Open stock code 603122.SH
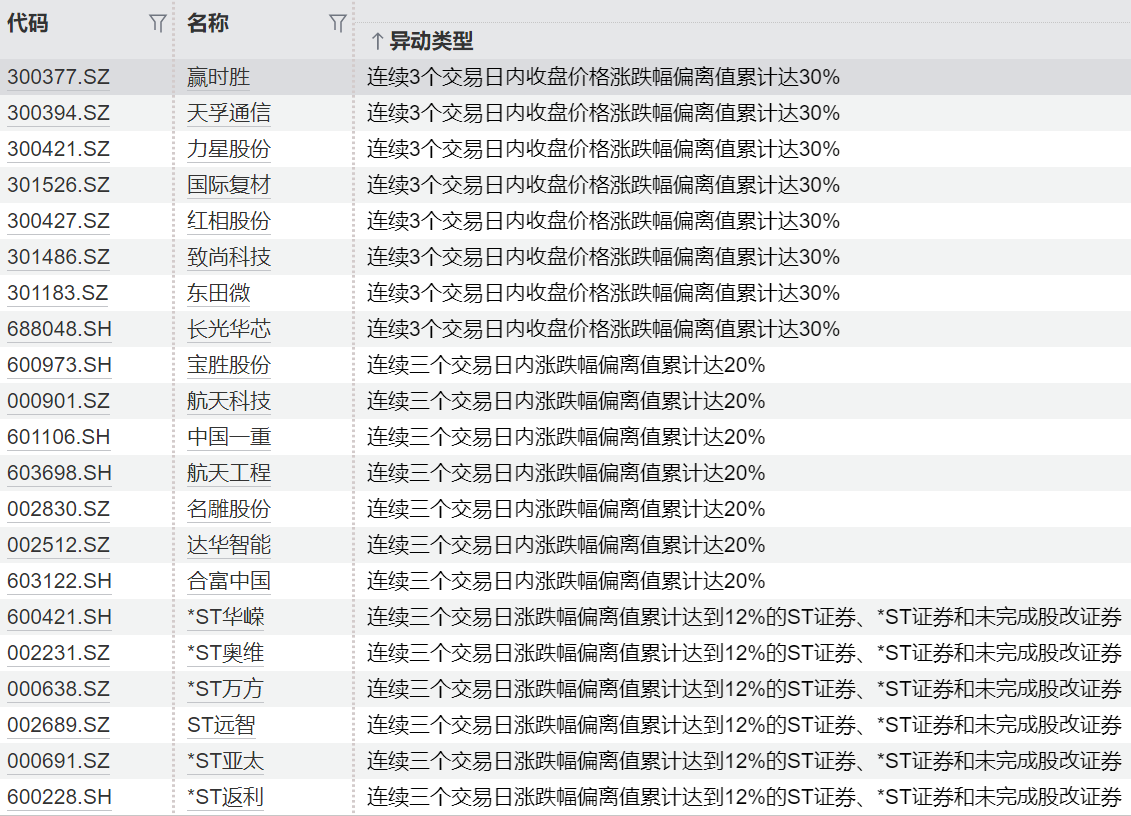Image resolution: width=1131 pixels, height=816 pixels. [59, 581]
